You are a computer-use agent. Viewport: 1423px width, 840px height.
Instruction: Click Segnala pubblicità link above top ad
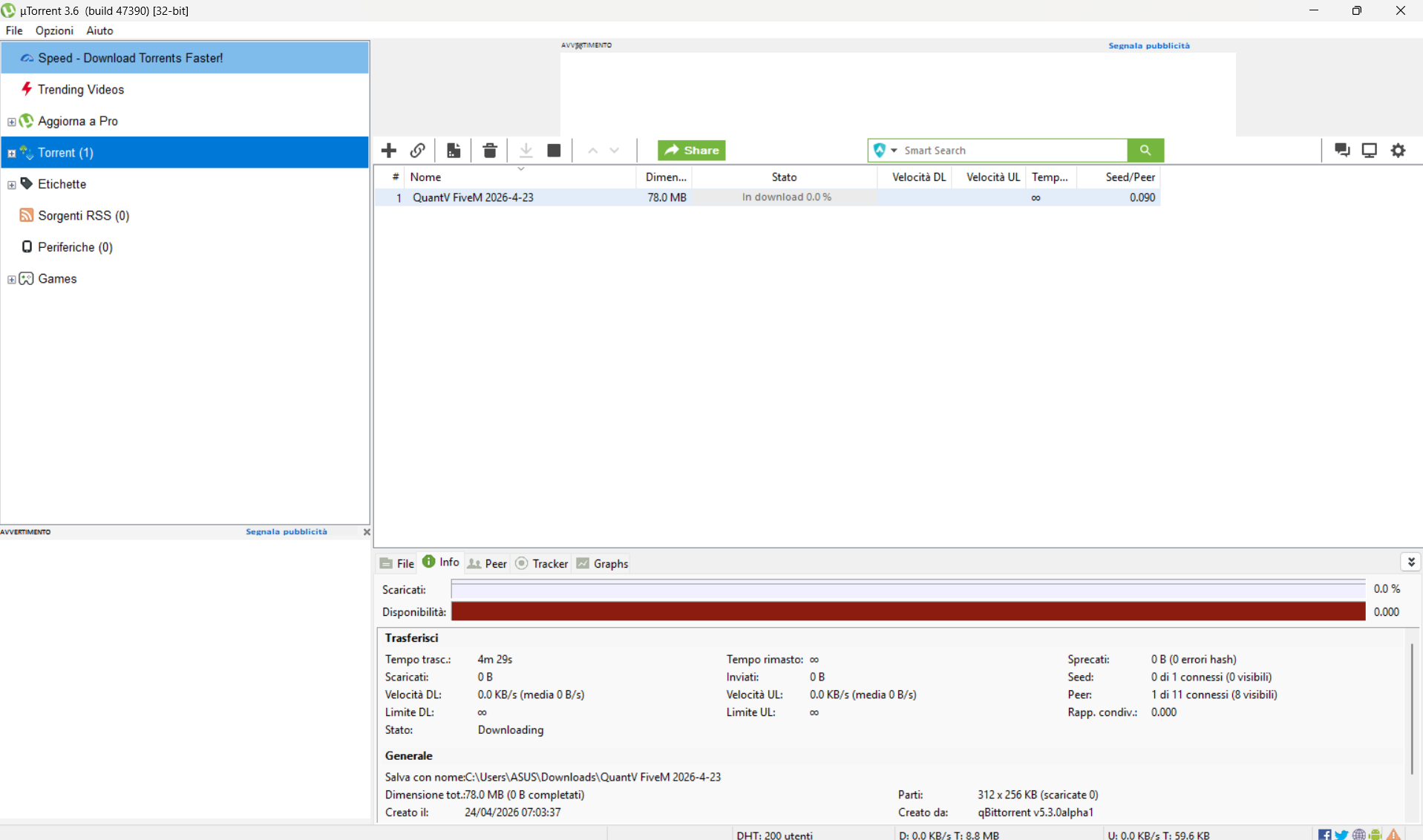pos(1149,46)
